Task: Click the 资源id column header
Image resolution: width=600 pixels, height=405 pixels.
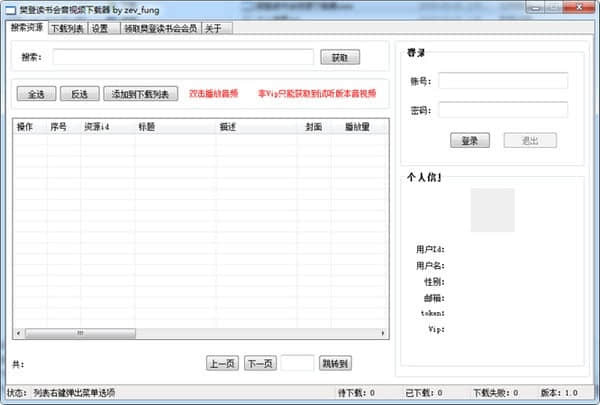Action: [x=108, y=127]
